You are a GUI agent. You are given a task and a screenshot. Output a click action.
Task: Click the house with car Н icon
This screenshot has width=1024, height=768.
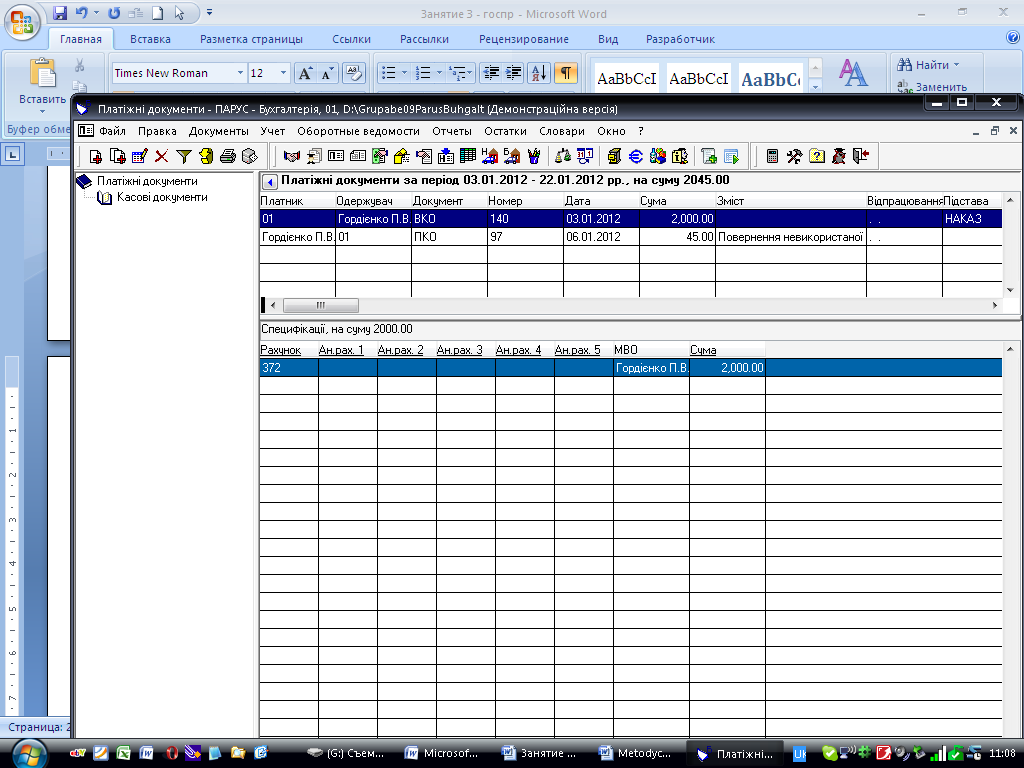489,156
